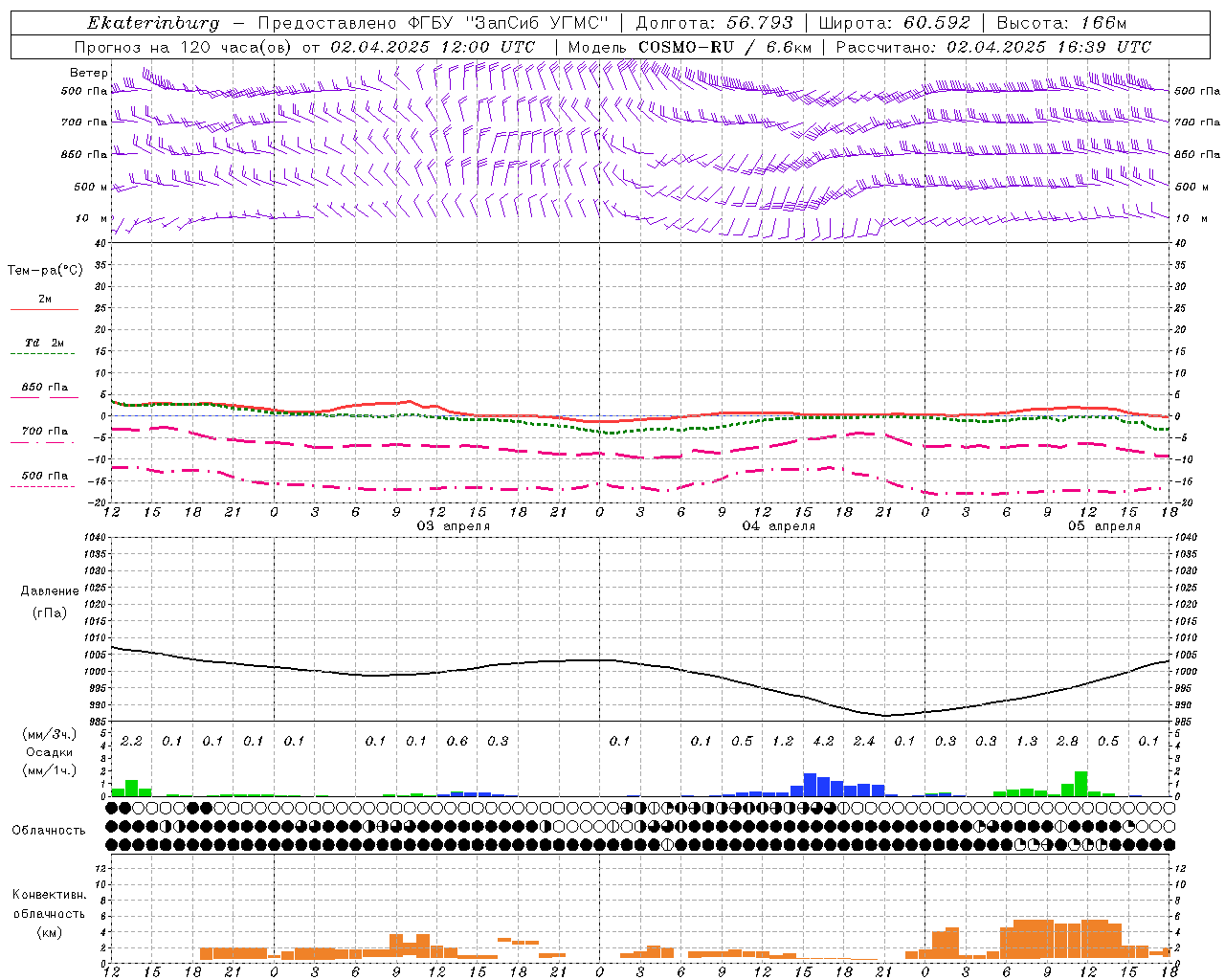
Task: Select the text "ЗапСиб УГМС" provider name
Action: click(x=536, y=23)
